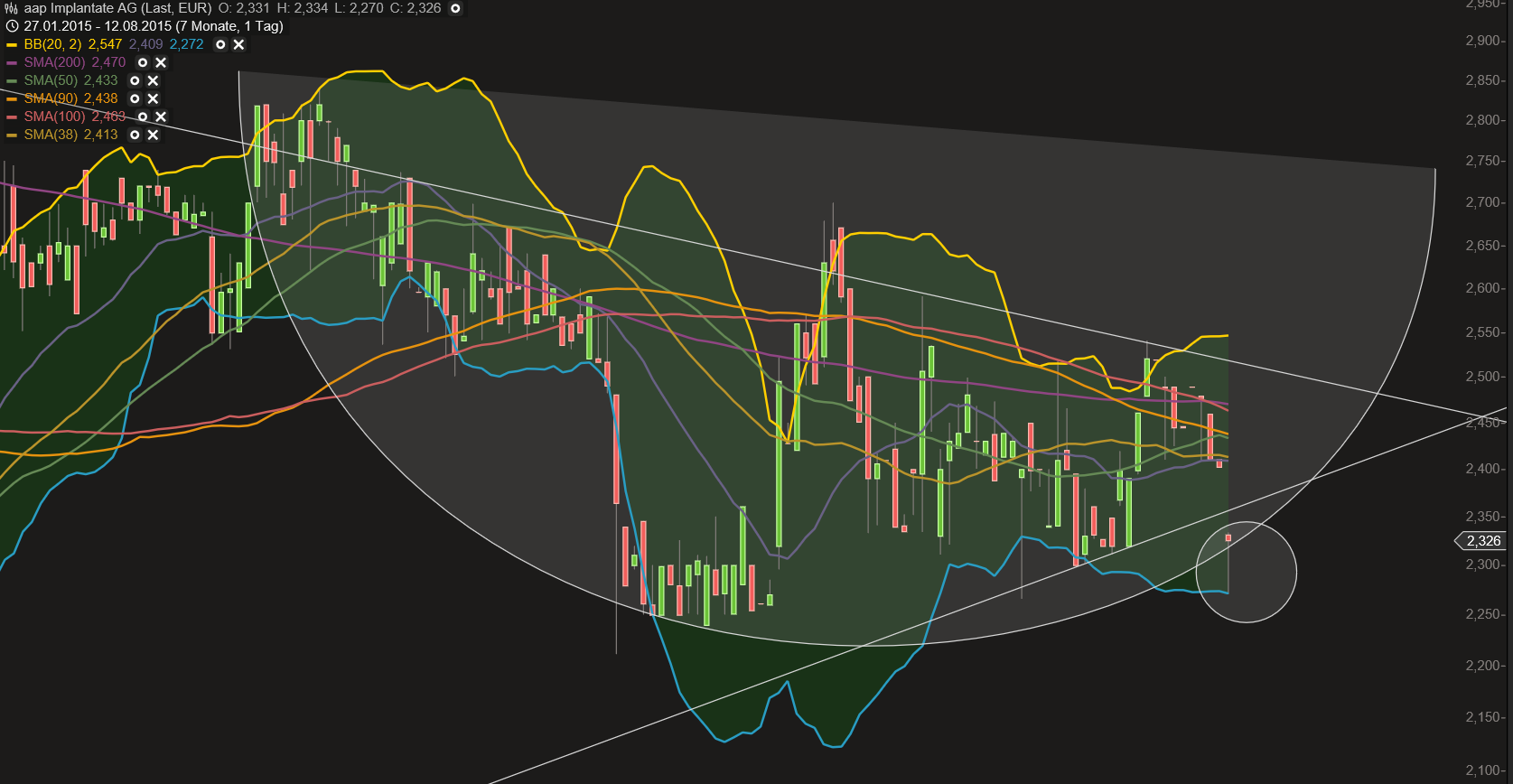Remove the SMA(90) indicator
The height and width of the screenshot is (784, 1513).
(x=153, y=98)
